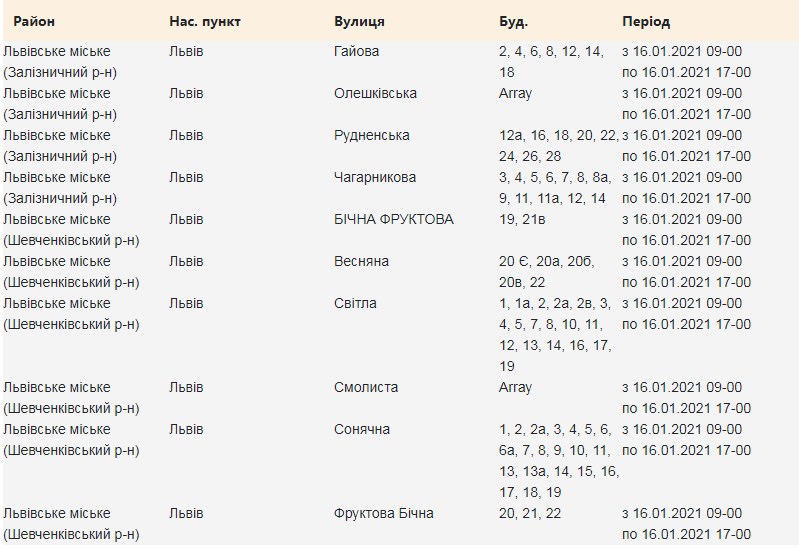The width and height of the screenshot is (799, 548).
Task: Click the Фруктова Бічна street name
Action: tap(384, 513)
